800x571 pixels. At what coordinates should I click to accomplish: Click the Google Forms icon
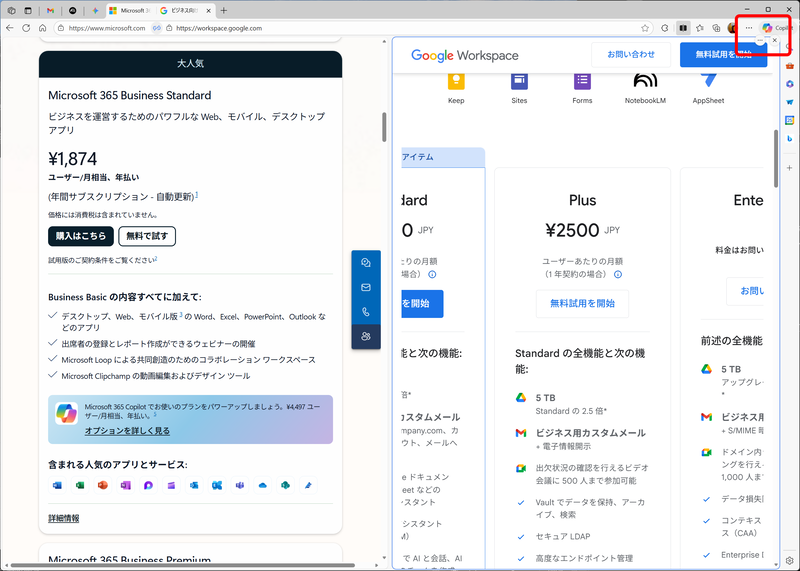click(x=582, y=82)
